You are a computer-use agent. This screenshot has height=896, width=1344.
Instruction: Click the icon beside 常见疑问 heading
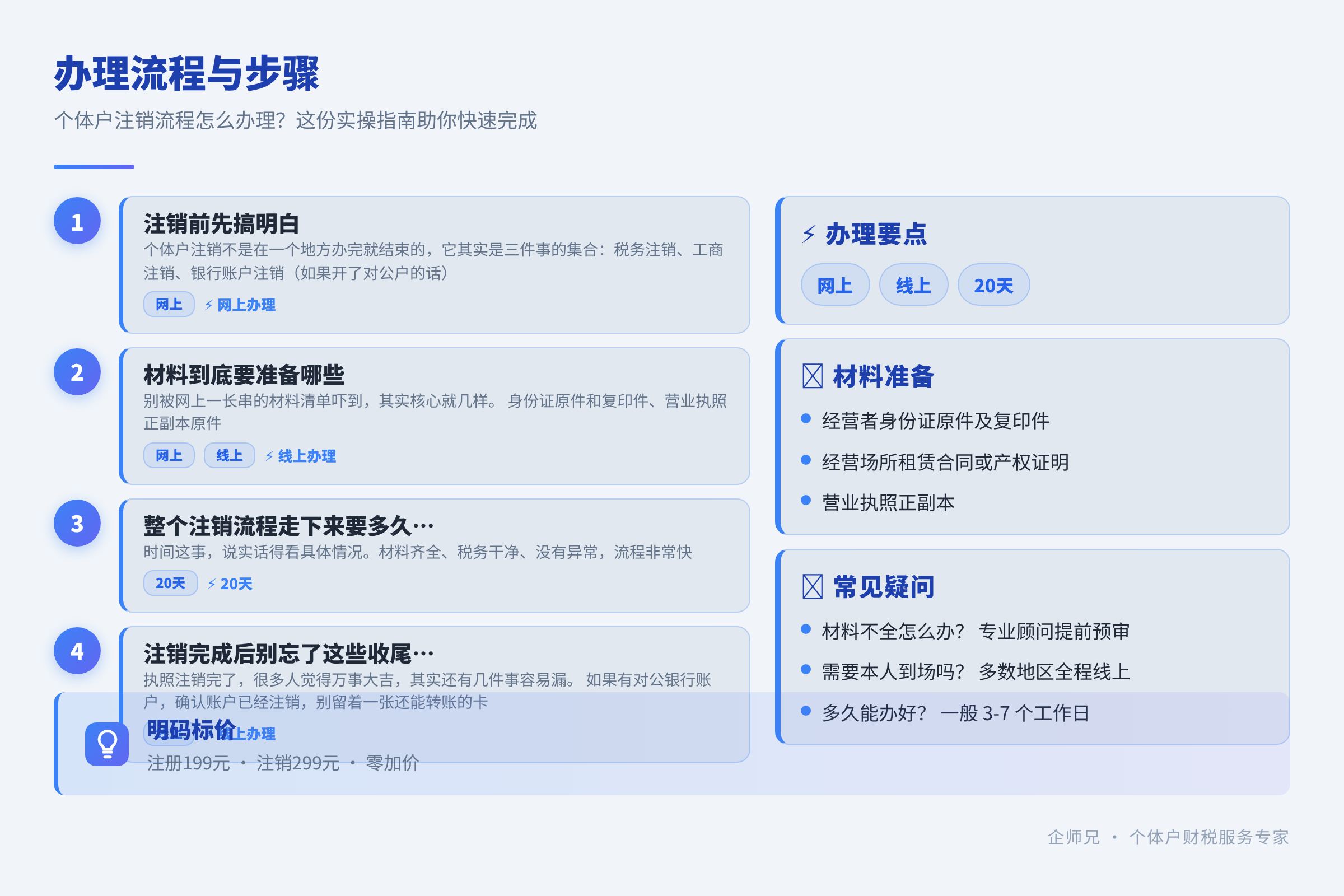(812, 586)
